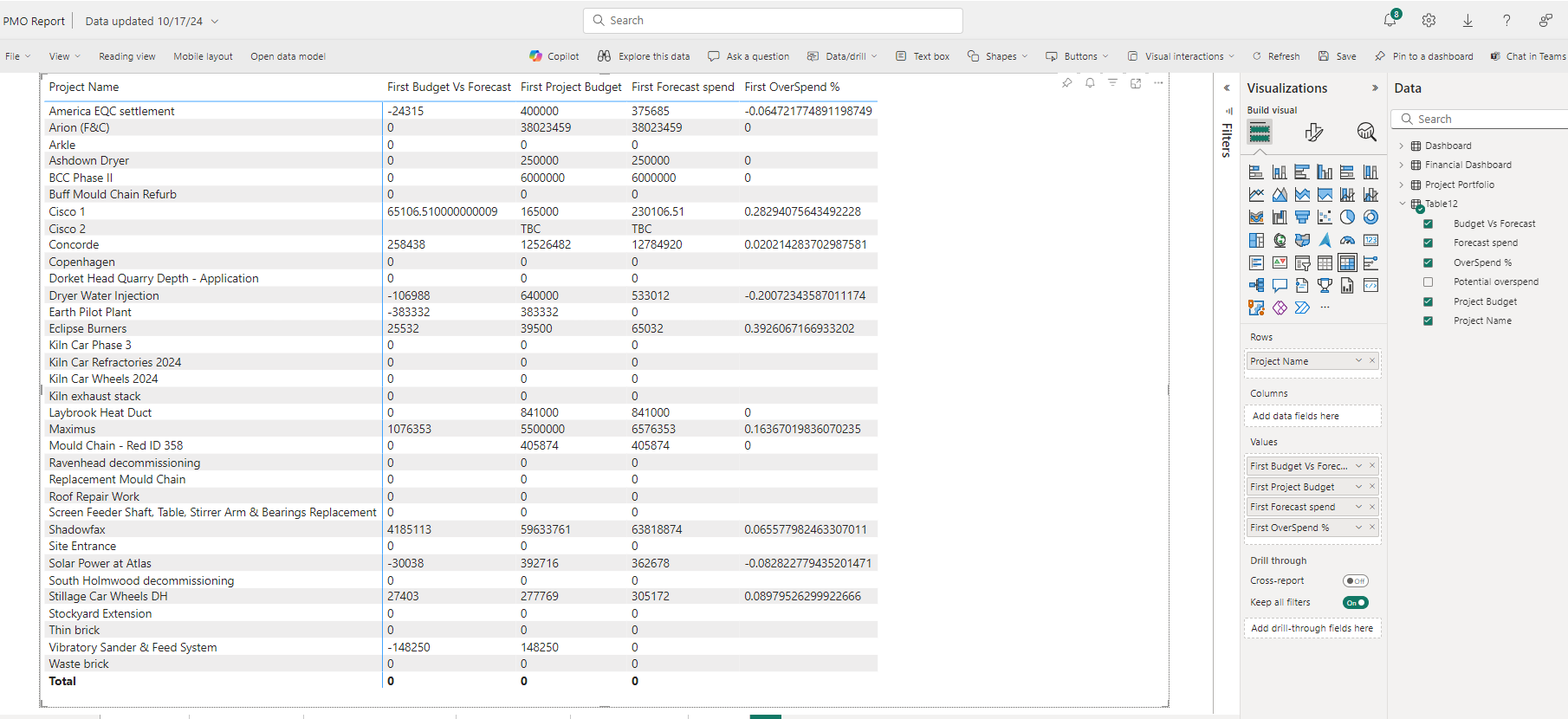The image size is (1568, 719).
Task: Open the notifications bell
Action: (1390, 20)
